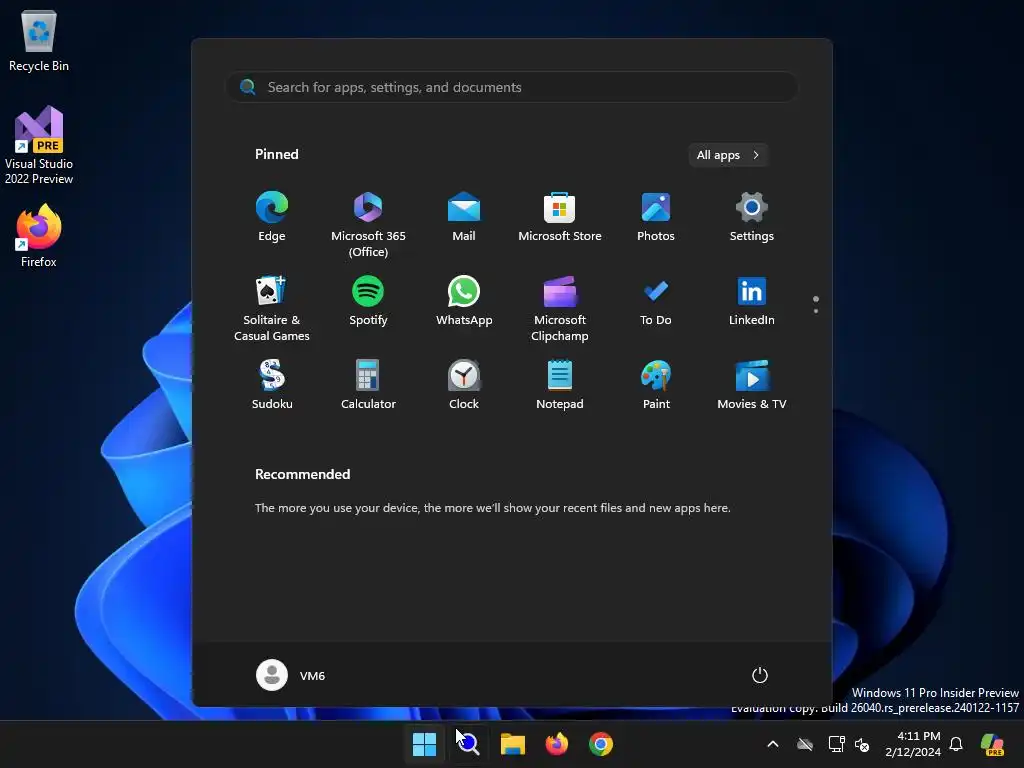Open Movies & TV app
Image resolution: width=1024 pixels, height=768 pixels.
click(752, 385)
